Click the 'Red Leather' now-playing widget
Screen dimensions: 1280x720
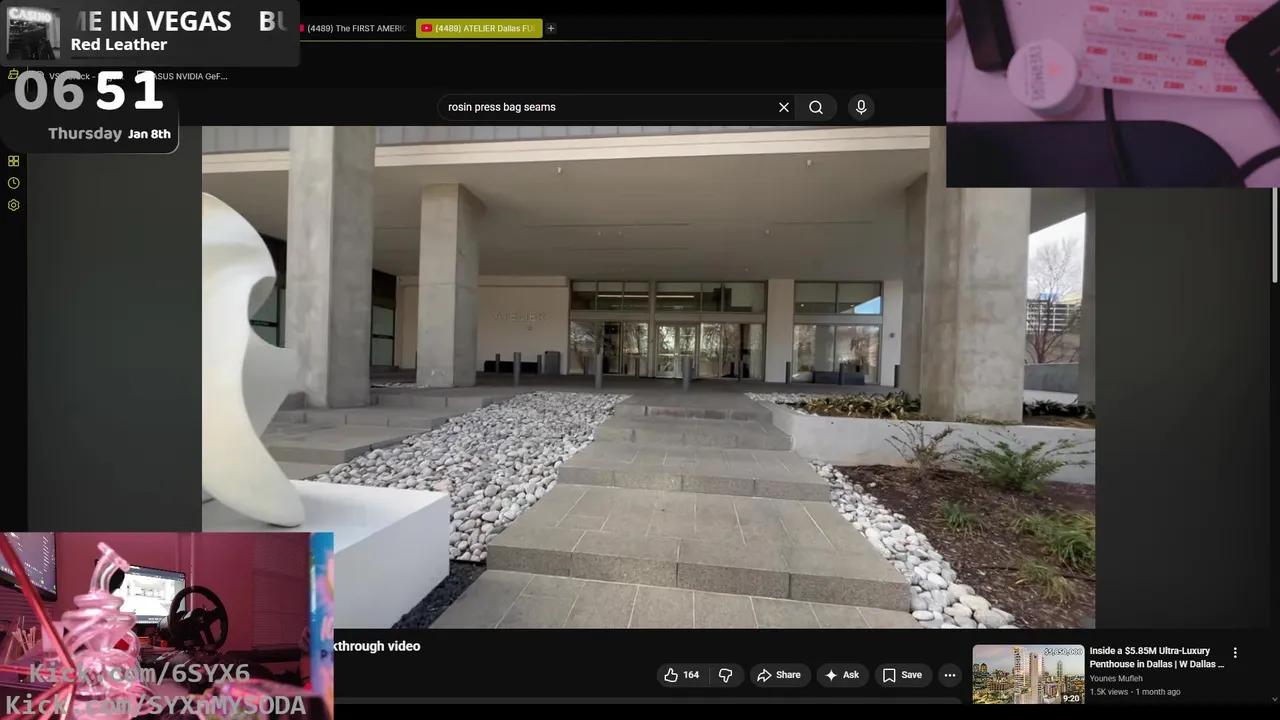[x=150, y=33]
